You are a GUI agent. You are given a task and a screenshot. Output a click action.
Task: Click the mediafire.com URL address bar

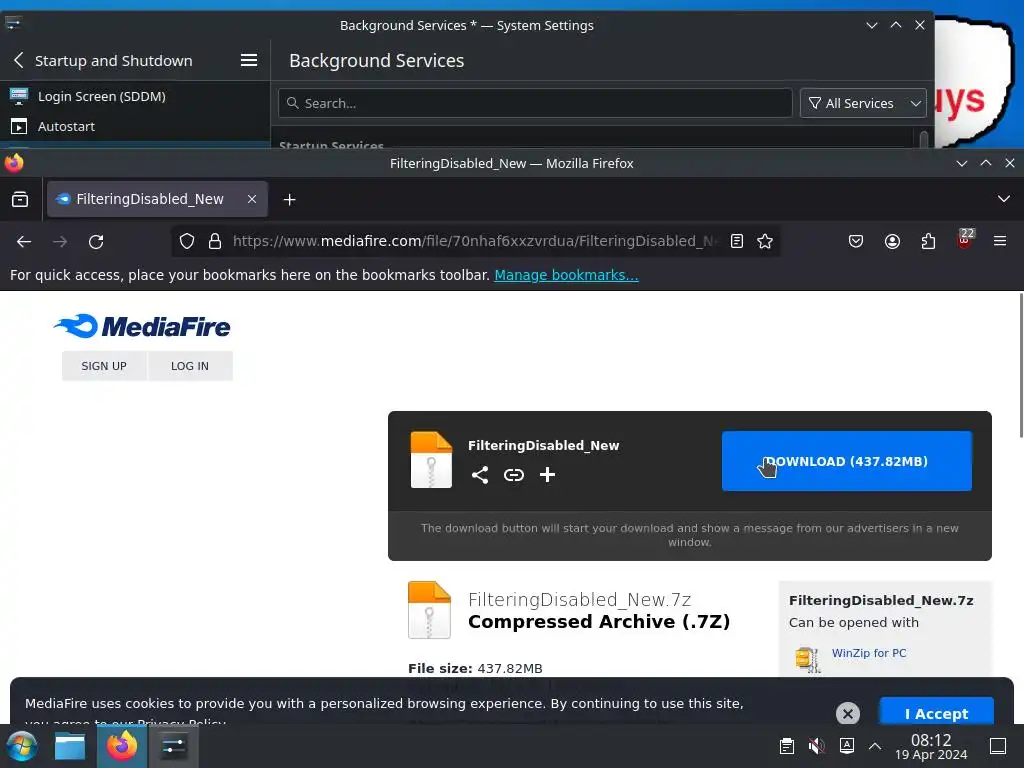point(474,241)
